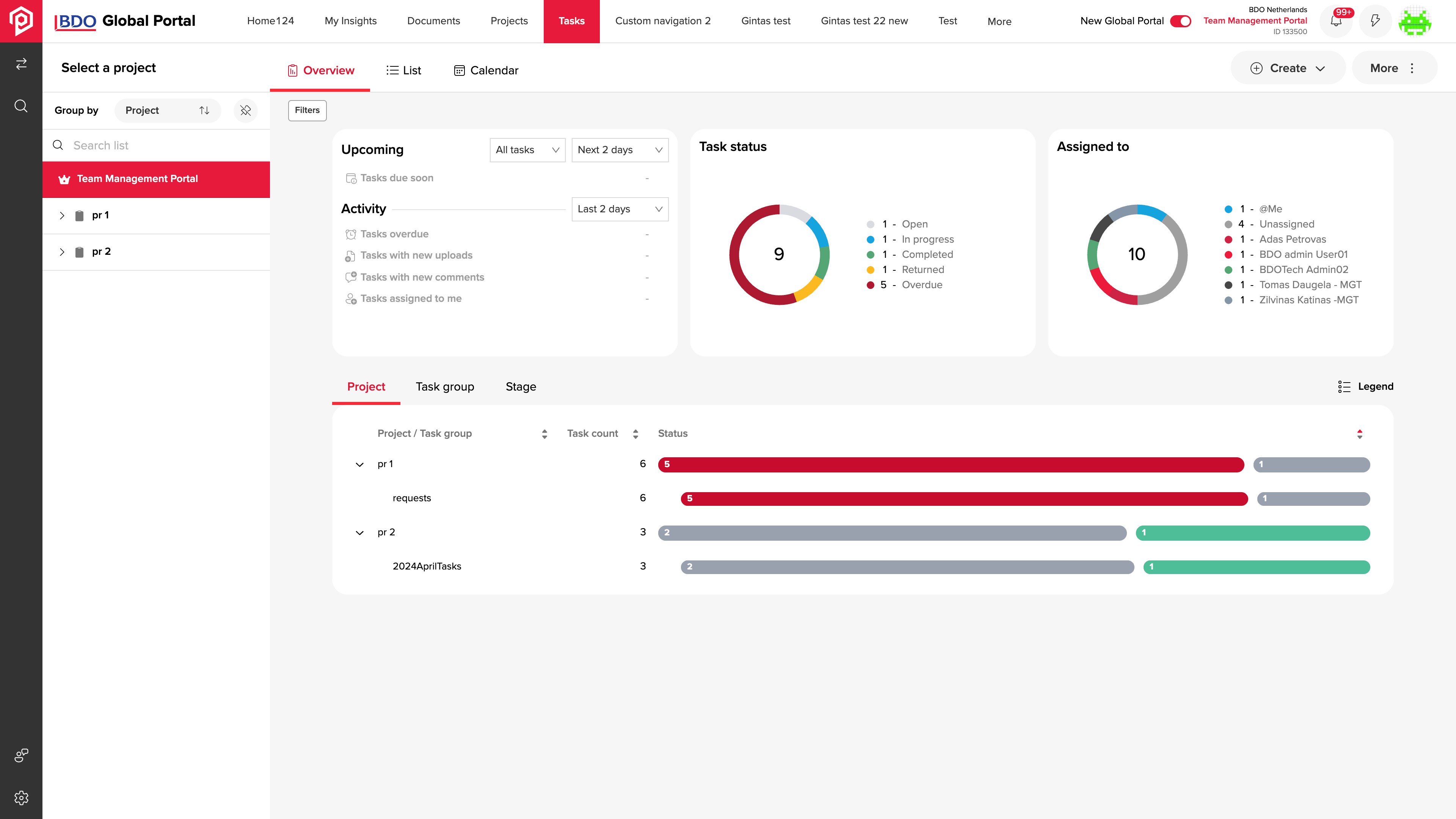Click the switch arrows sidebar icon
1456x819 pixels.
tap(21, 64)
